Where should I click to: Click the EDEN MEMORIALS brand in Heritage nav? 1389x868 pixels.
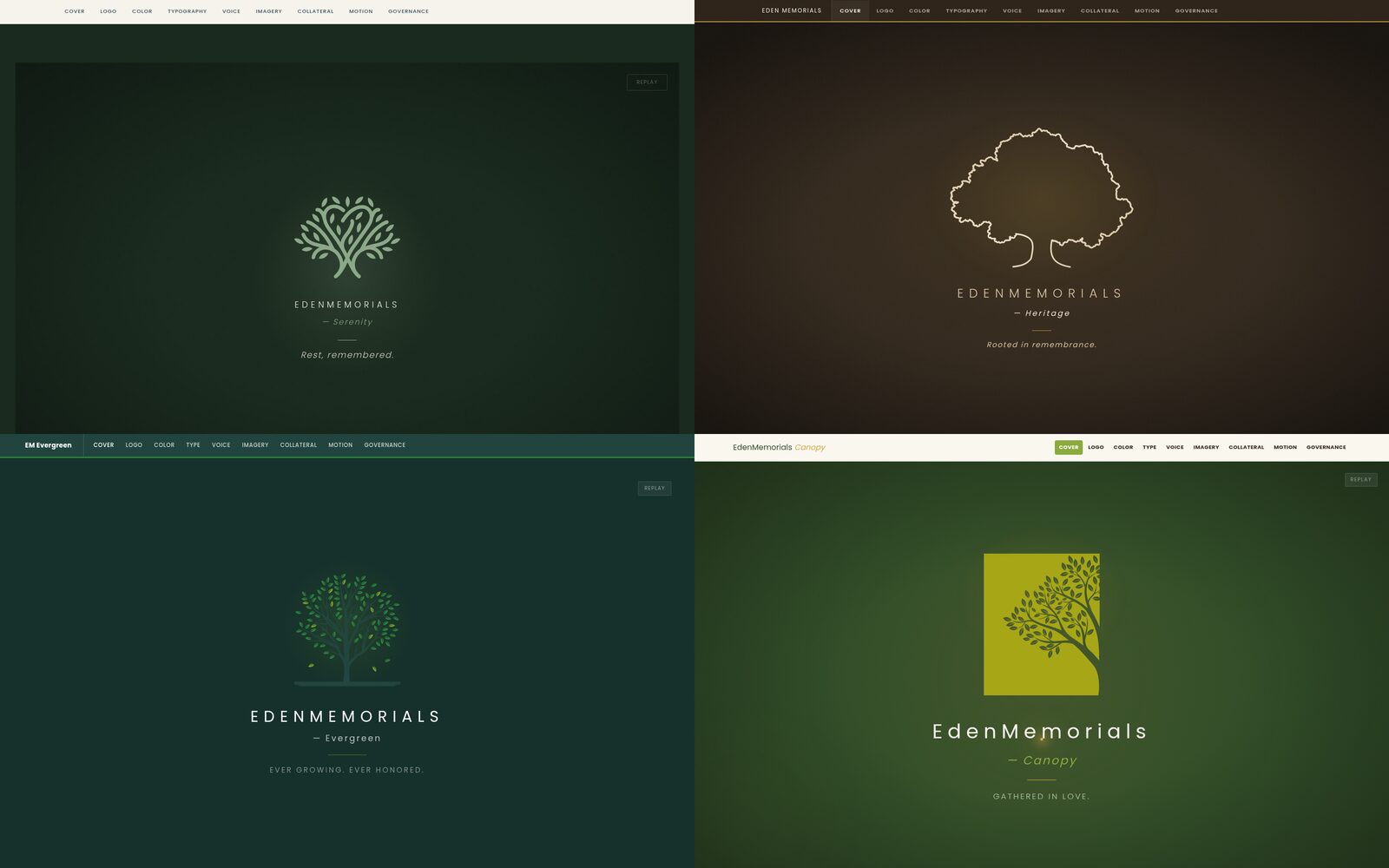pos(792,10)
